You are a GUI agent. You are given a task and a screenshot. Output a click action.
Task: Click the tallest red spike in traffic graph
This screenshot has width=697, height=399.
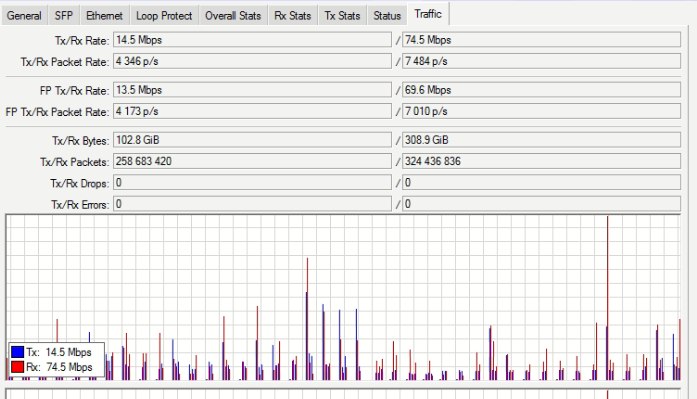(x=607, y=298)
